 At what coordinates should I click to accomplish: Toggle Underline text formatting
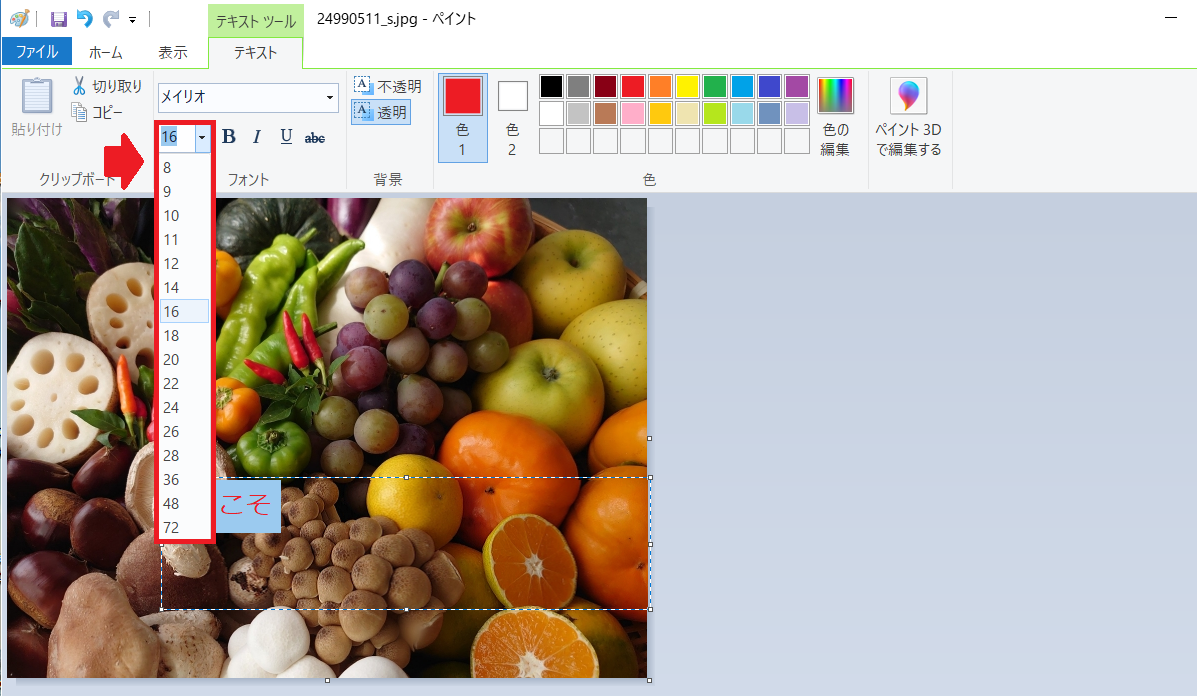286,137
